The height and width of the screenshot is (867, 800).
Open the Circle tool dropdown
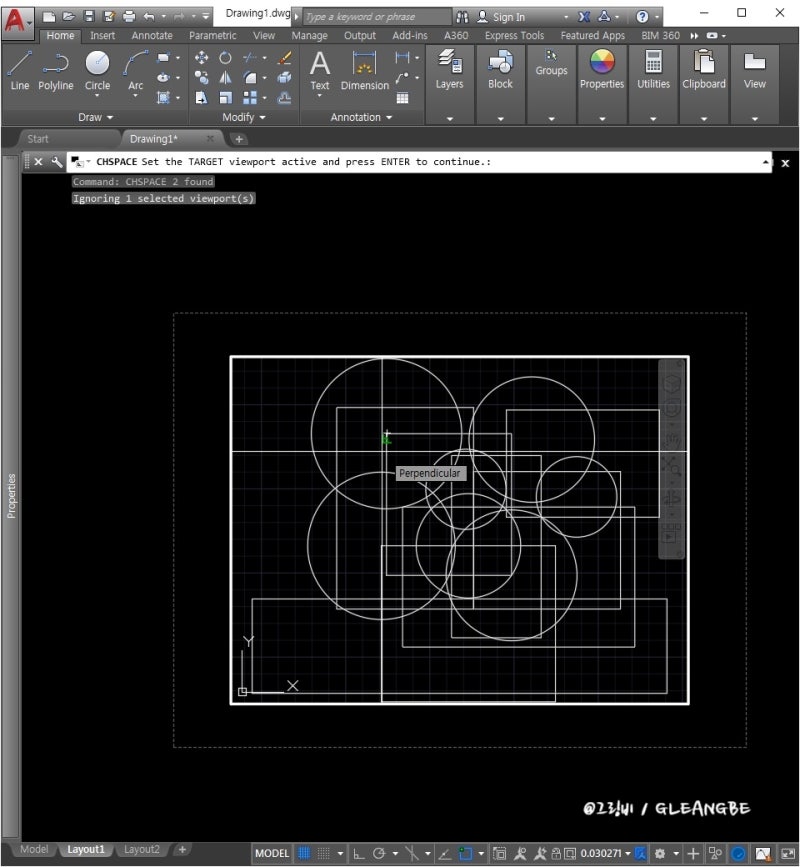point(97,94)
